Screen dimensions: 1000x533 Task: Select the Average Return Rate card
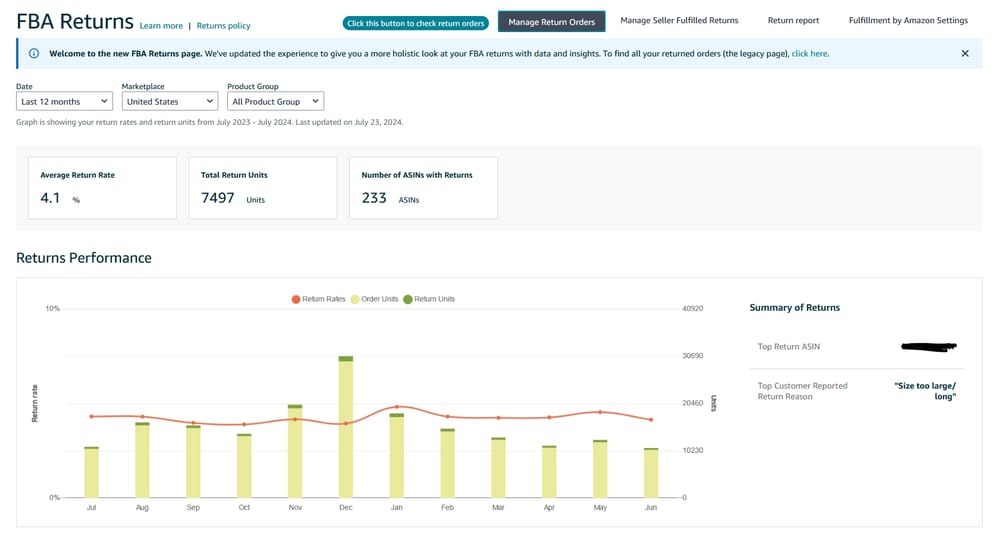102,188
